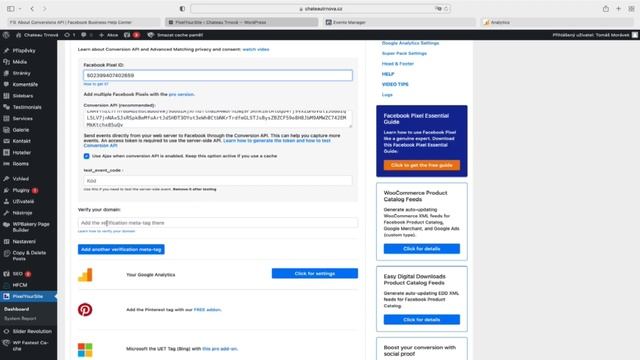
Task: Open Testimonials in the admin menu
Action: point(27,107)
